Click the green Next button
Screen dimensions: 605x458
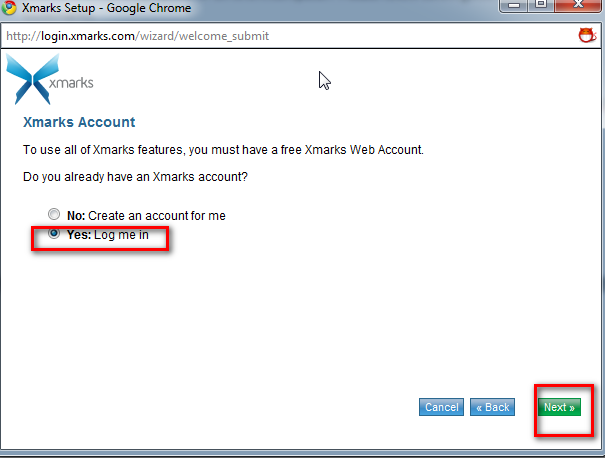click(559, 407)
